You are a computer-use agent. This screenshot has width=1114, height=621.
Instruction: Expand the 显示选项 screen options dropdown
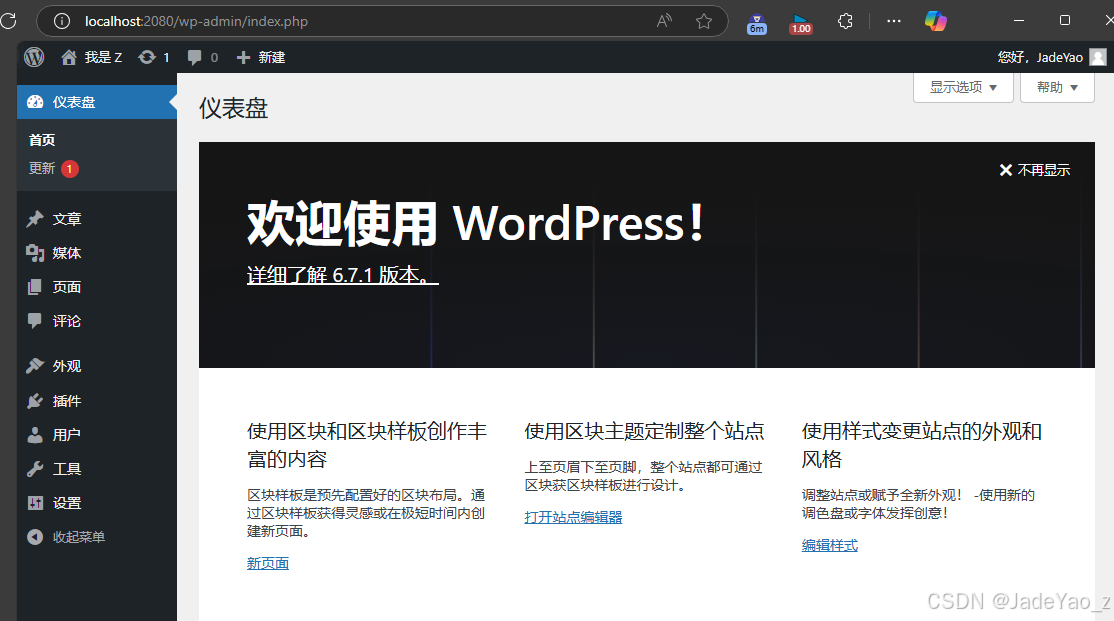pyautogui.click(x=963, y=87)
